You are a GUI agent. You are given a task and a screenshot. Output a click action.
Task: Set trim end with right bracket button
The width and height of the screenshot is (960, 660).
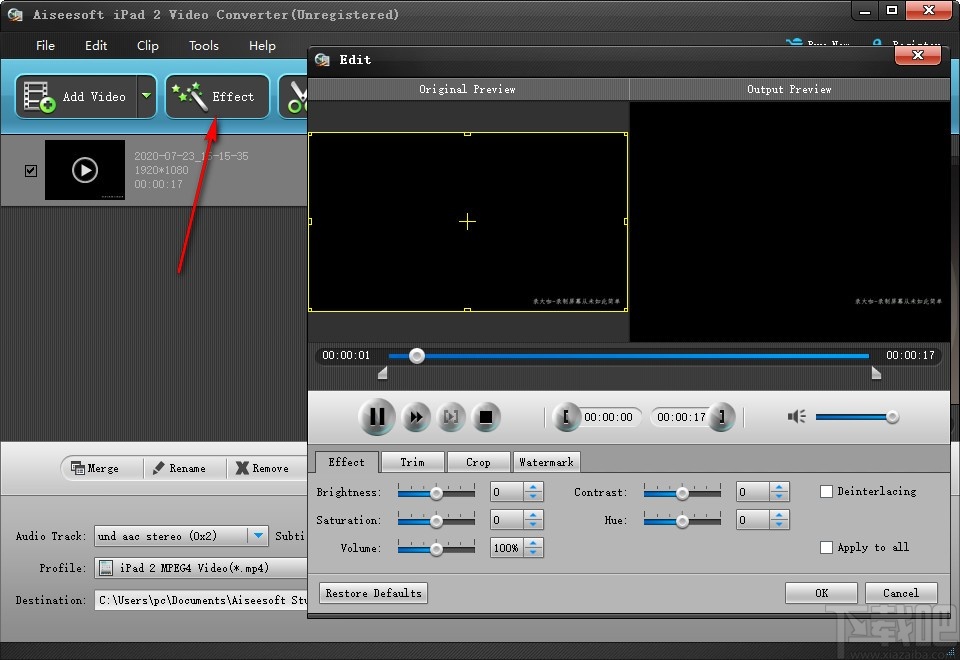(722, 417)
